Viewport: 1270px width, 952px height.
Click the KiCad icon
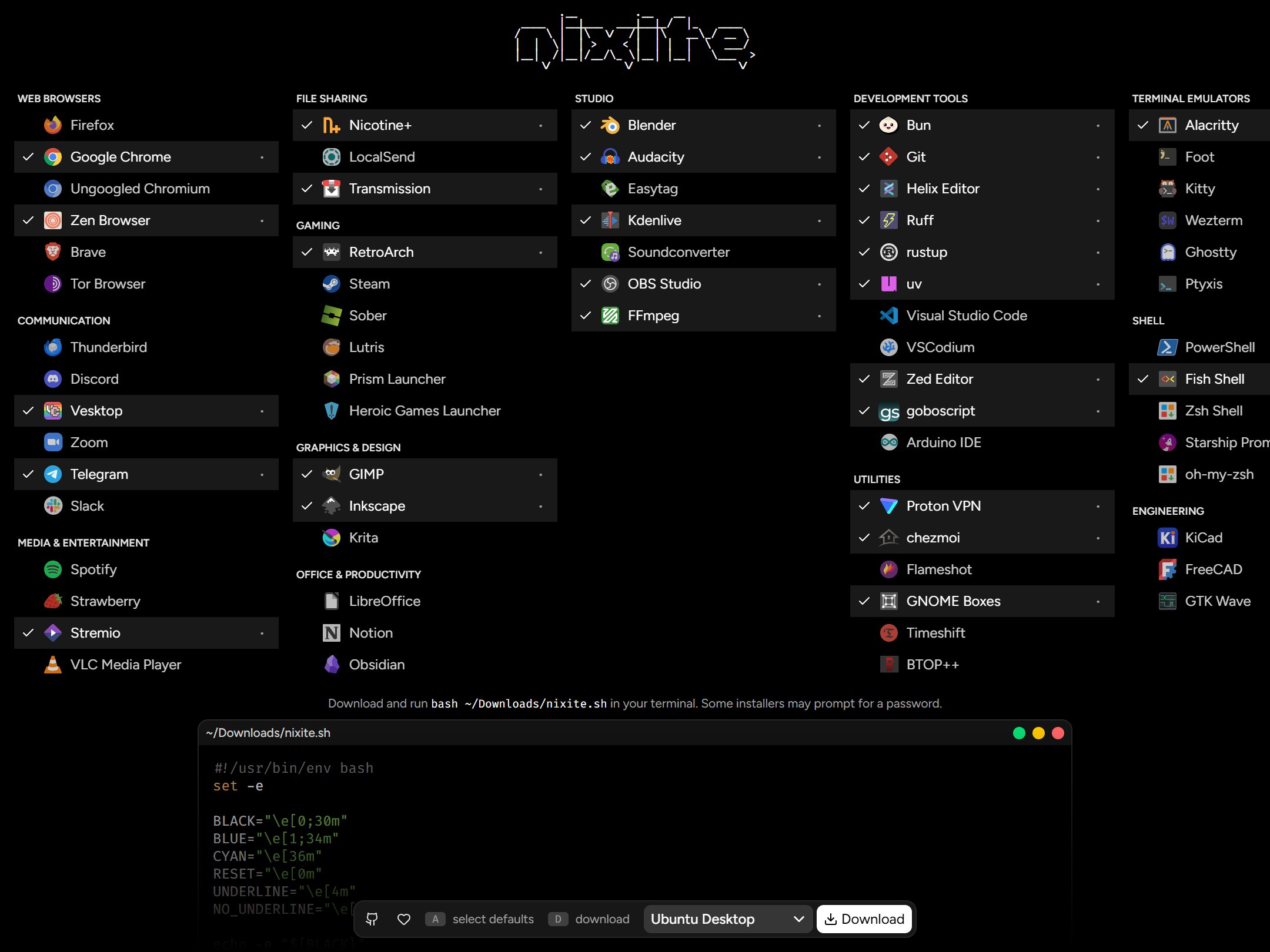1168,538
